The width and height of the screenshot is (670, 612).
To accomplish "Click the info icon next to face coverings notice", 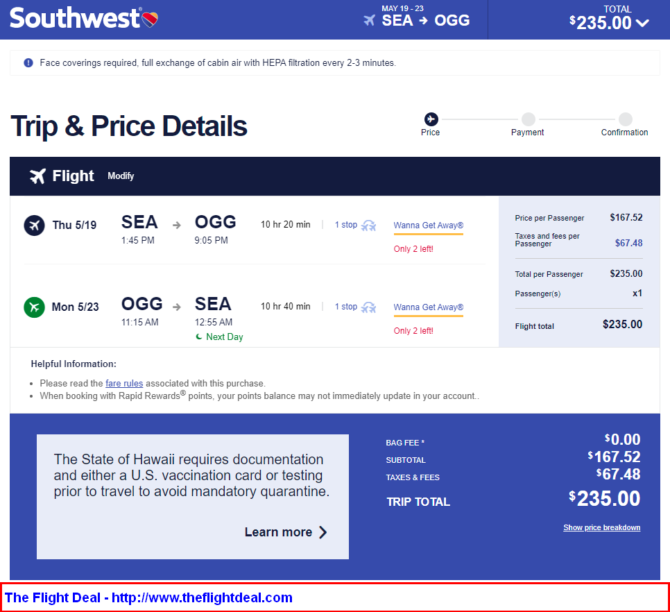I will click(x=28, y=63).
